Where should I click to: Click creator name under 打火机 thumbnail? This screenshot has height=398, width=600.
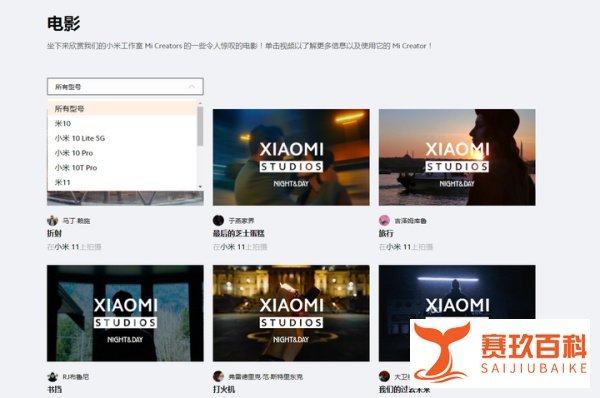(x=266, y=377)
